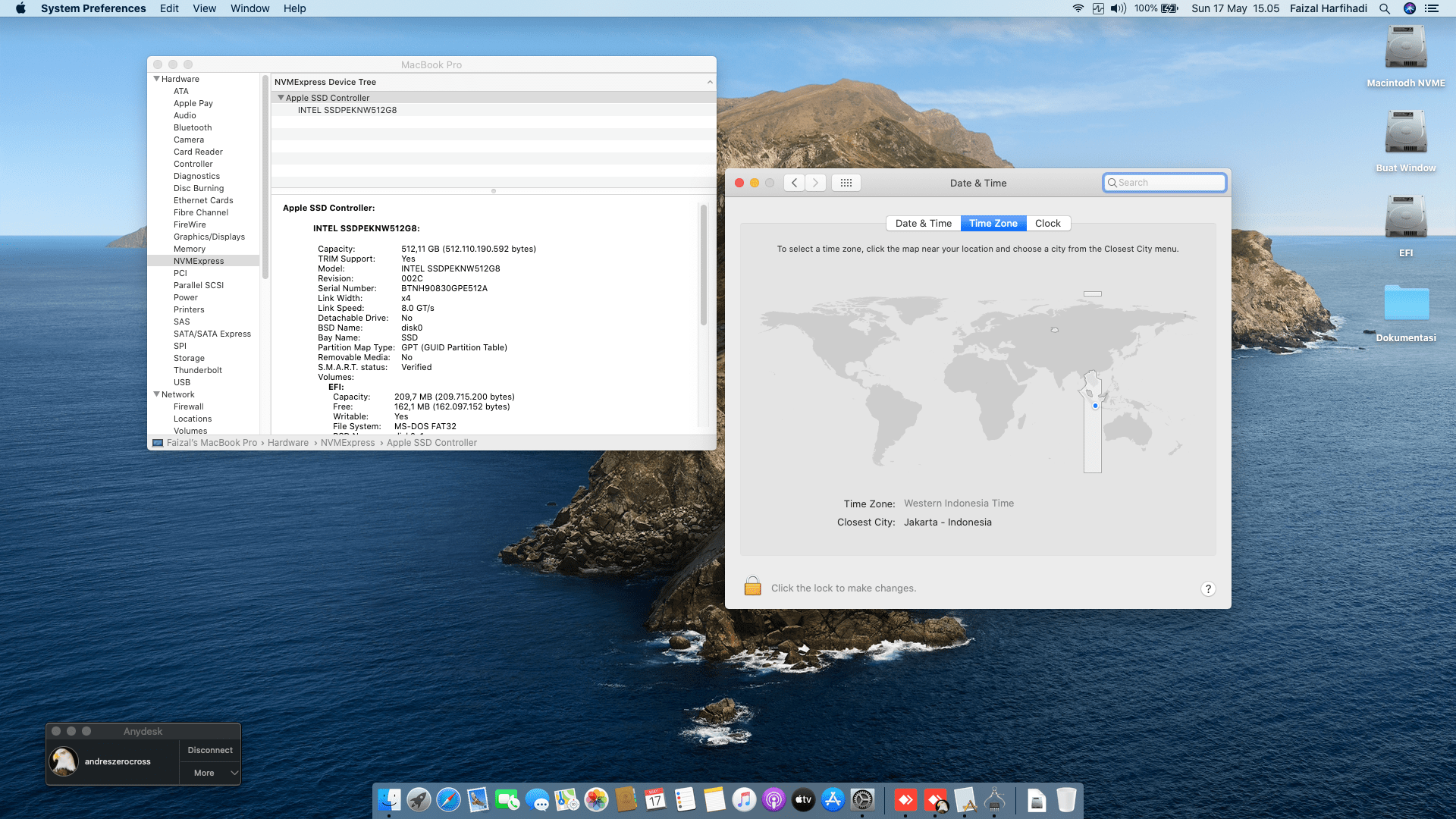Open Notification Center from the menu bar
The image size is (1456, 819).
click(1432, 8)
